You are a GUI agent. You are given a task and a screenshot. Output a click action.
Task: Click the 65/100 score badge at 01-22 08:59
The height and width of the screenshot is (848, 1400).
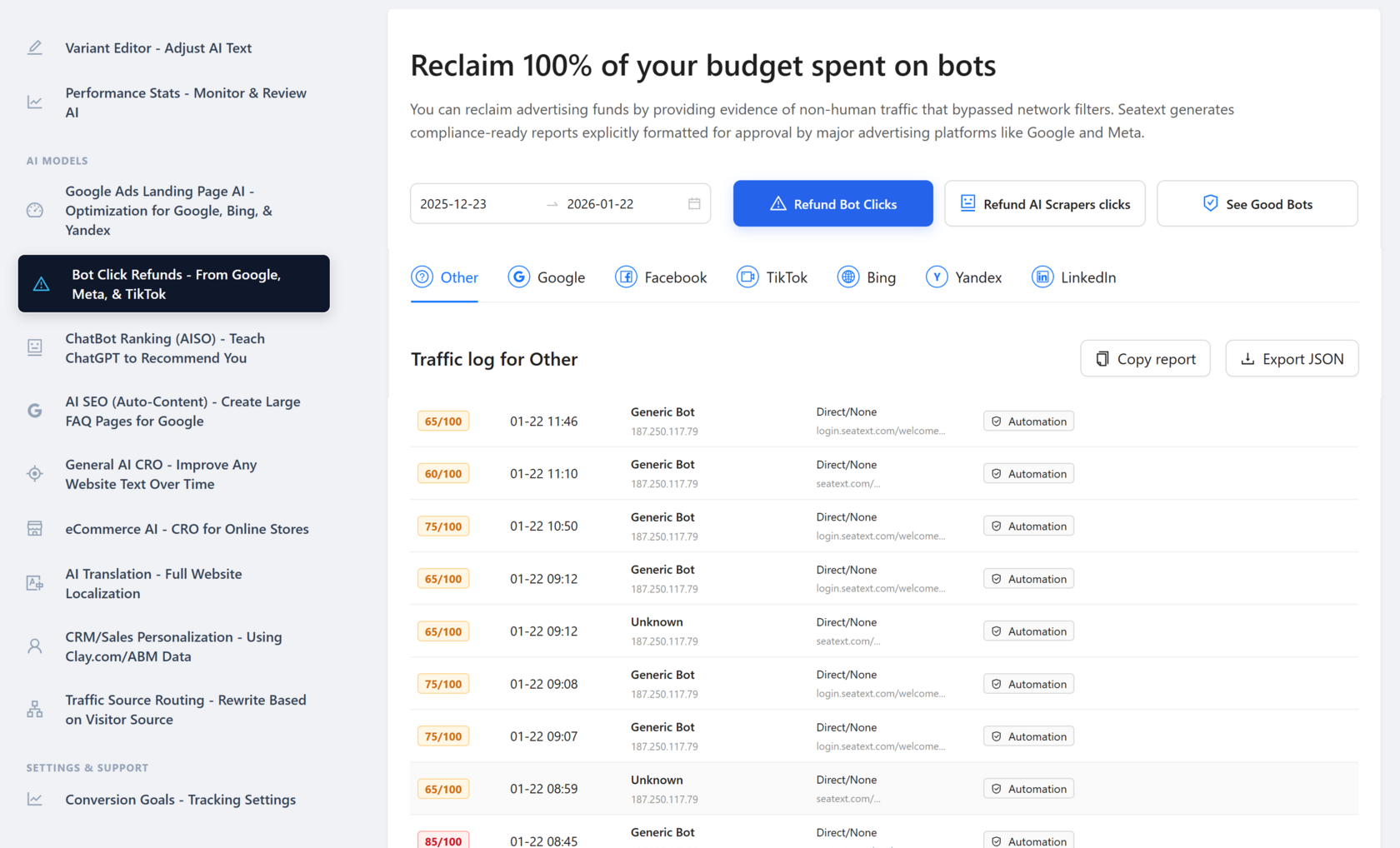pyautogui.click(x=443, y=789)
